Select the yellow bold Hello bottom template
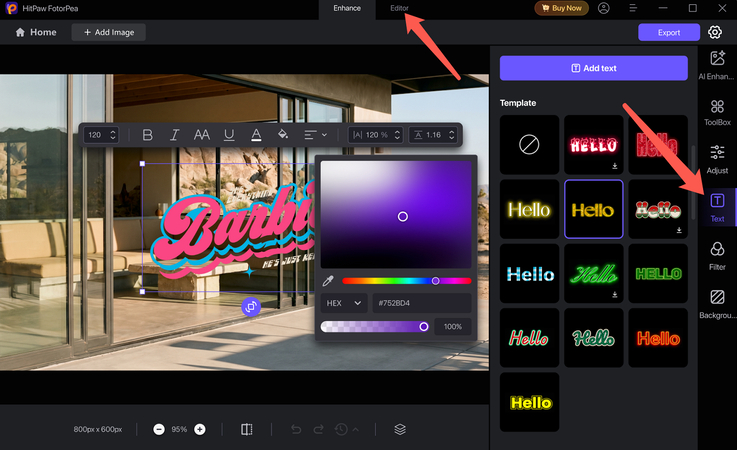The height and width of the screenshot is (450, 737). pos(529,402)
